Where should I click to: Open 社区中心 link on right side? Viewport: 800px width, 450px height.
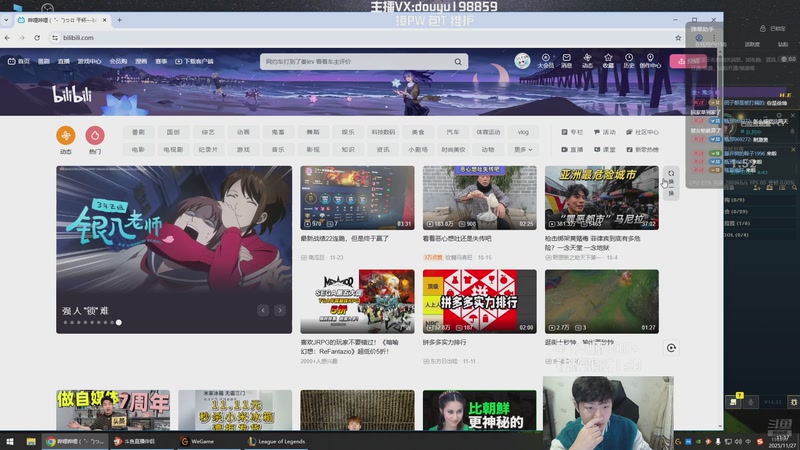tap(642, 132)
